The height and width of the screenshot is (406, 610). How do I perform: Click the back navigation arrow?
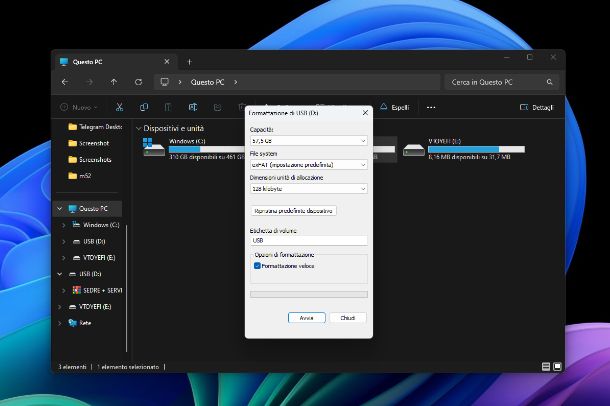tap(65, 82)
